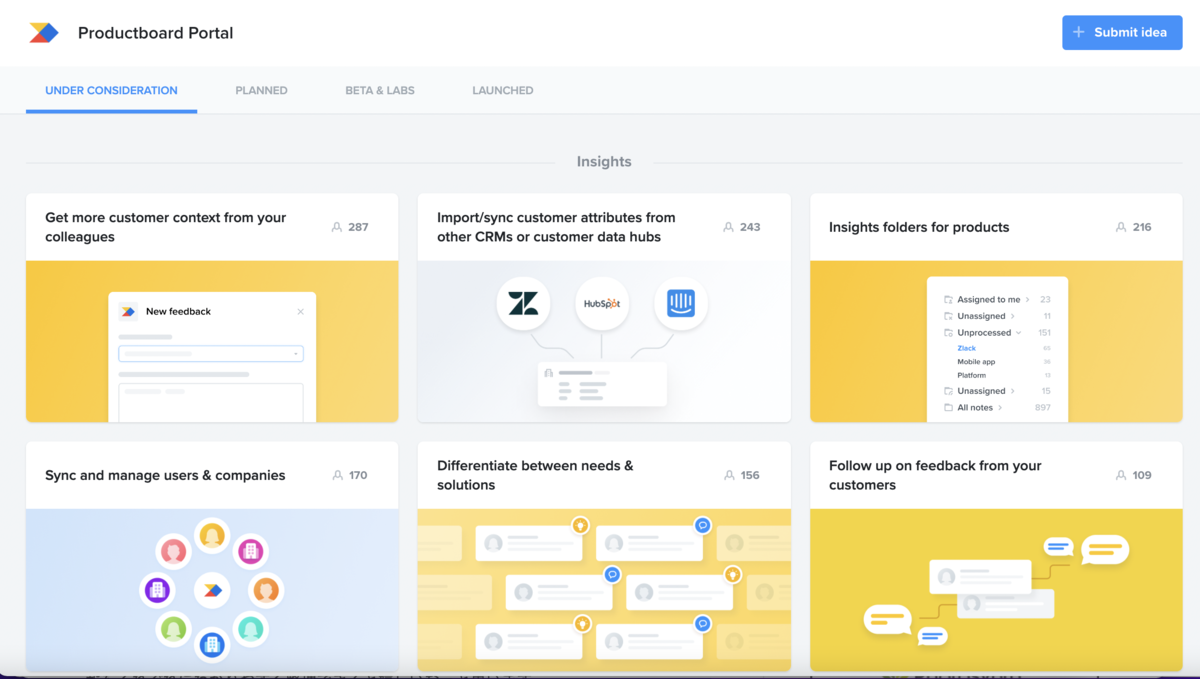The height and width of the screenshot is (679, 1200).
Task: Click the Zendesk logo icon
Action: (x=523, y=304)
